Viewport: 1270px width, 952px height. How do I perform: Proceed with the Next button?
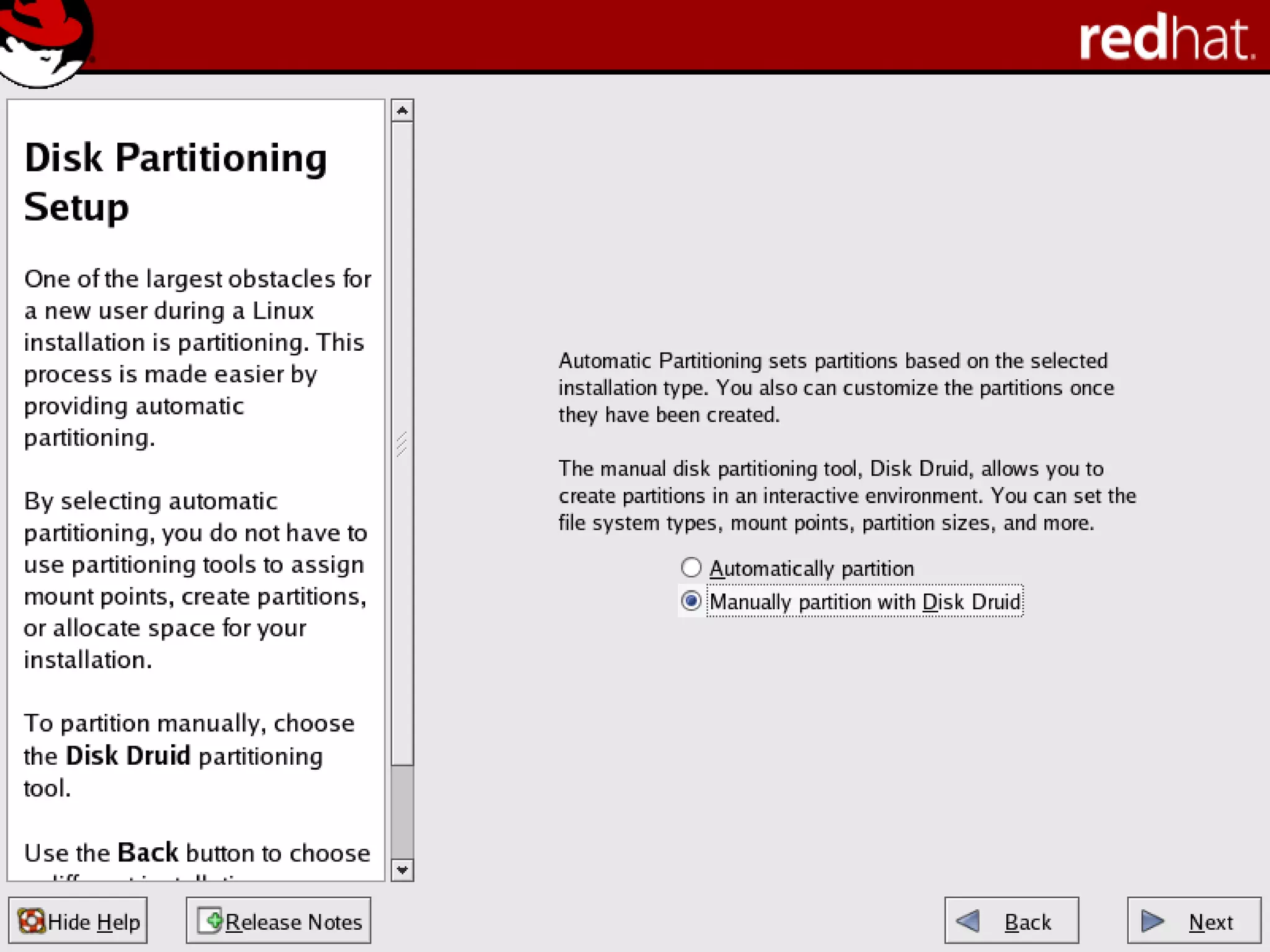click(1194, 921)
